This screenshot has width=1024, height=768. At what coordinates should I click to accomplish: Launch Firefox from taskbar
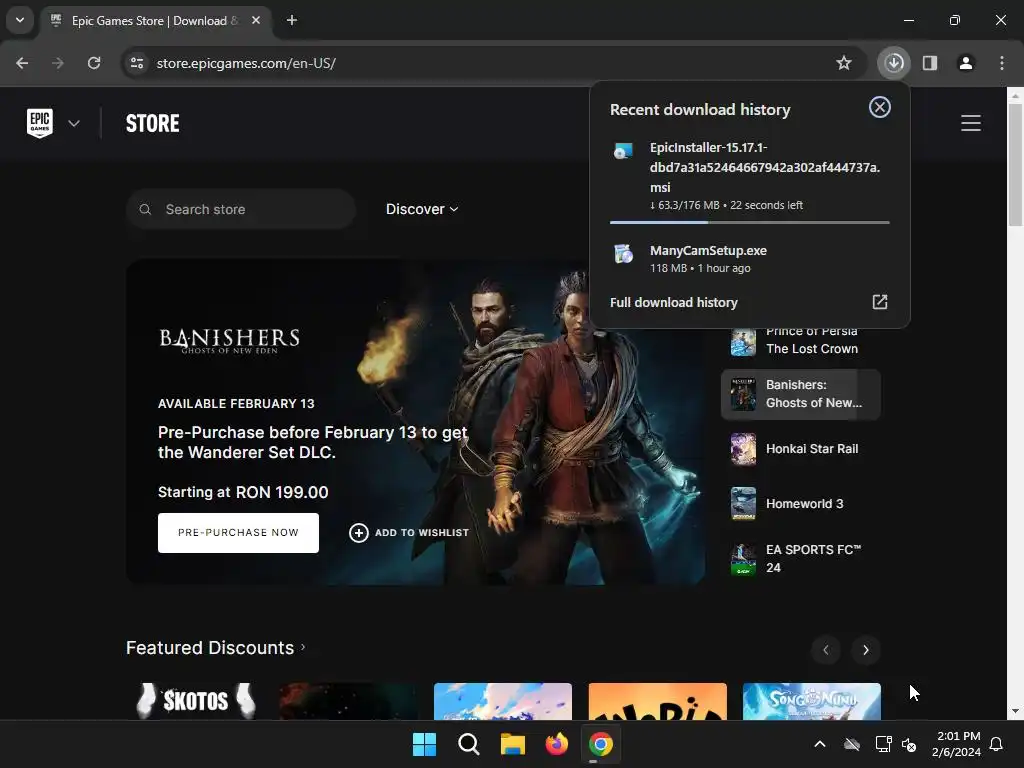point(556,744)
